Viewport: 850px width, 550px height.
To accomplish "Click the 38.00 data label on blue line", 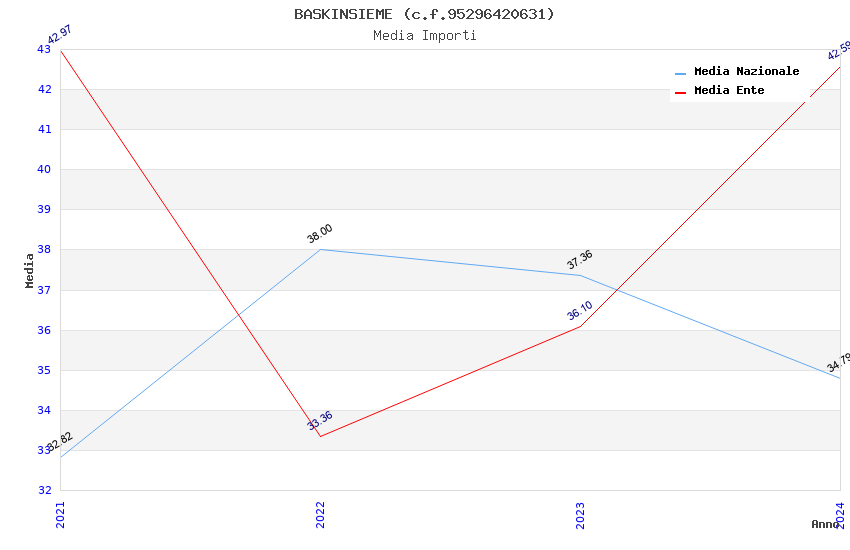I will pos(320,235).
